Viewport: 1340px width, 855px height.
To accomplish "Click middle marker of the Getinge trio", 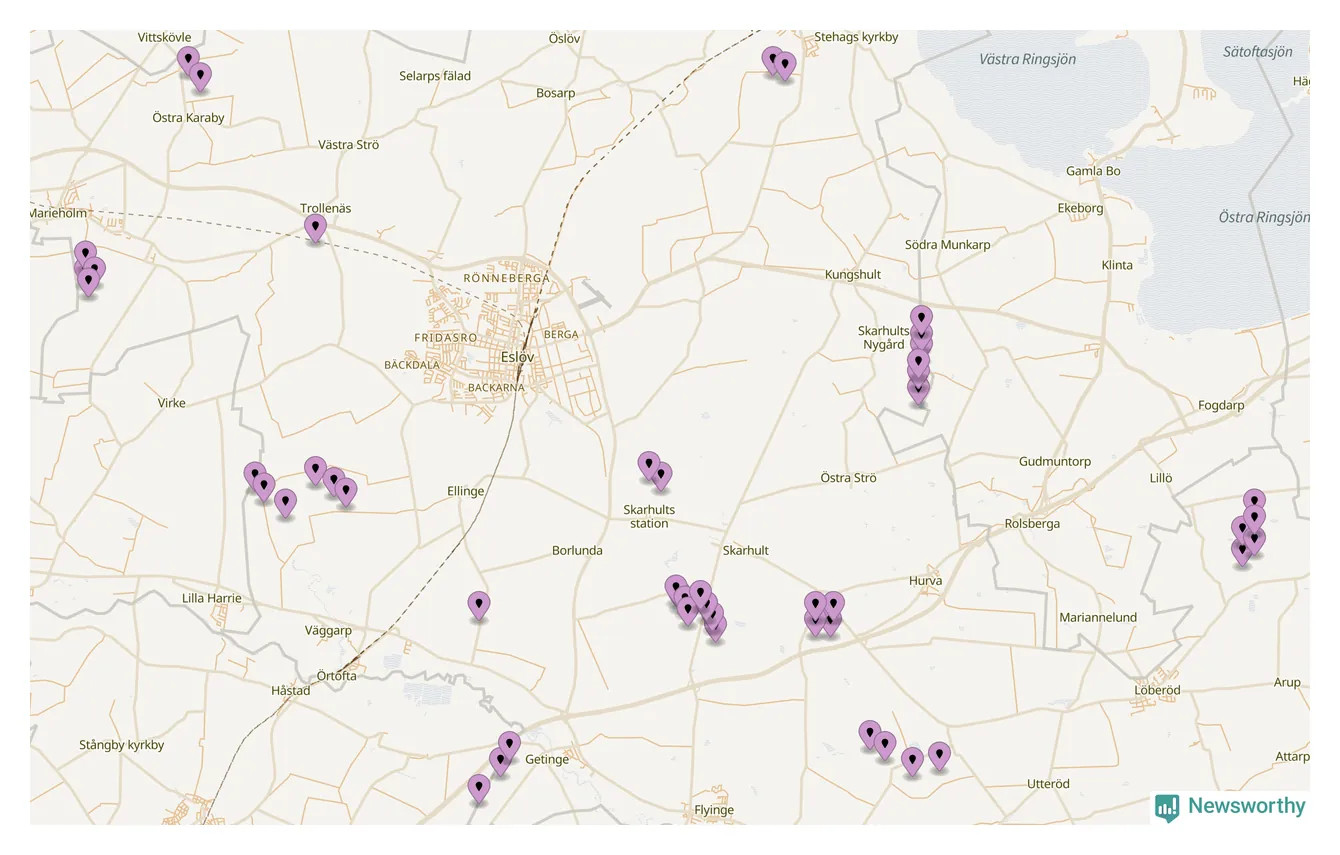I will coord(500,762).
